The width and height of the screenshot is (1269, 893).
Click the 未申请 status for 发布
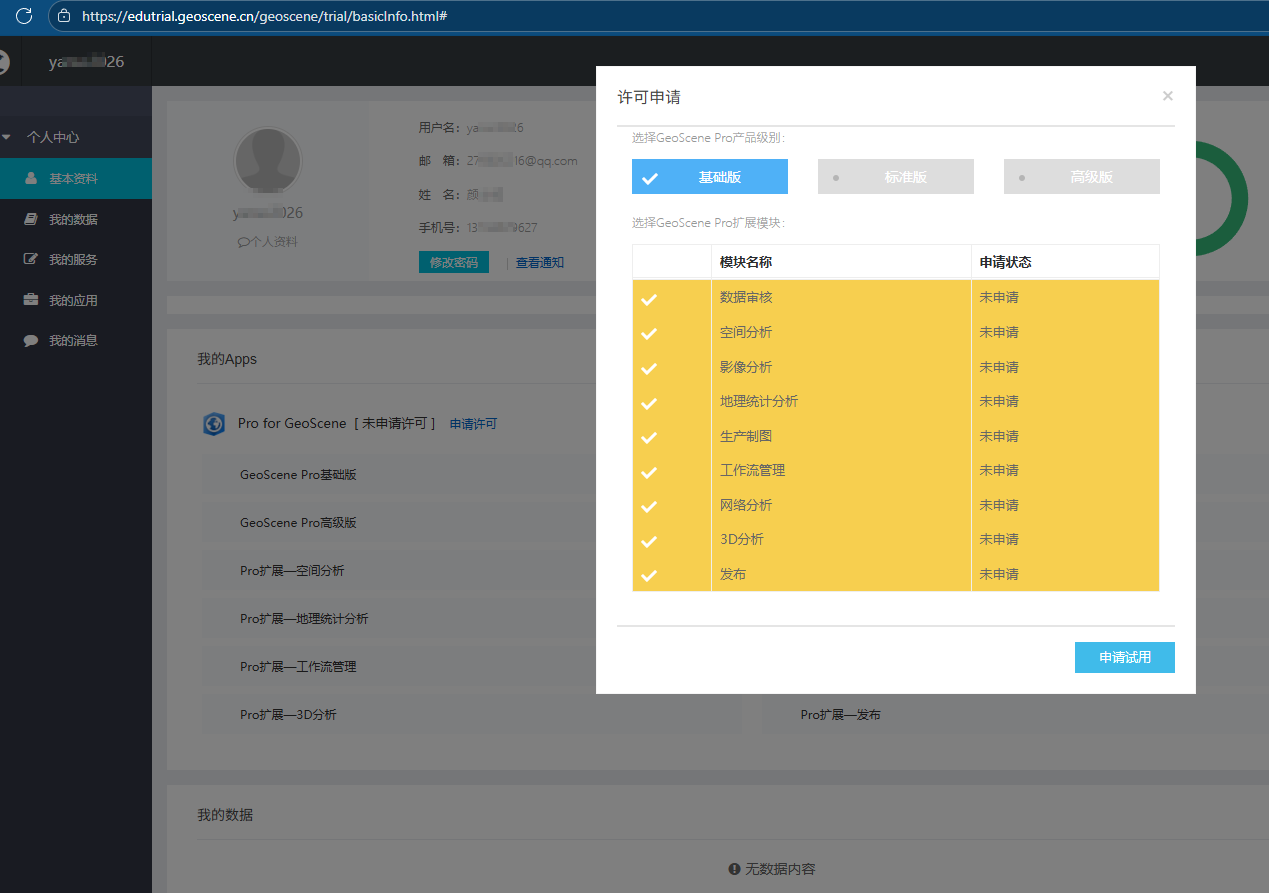[999, 574]
